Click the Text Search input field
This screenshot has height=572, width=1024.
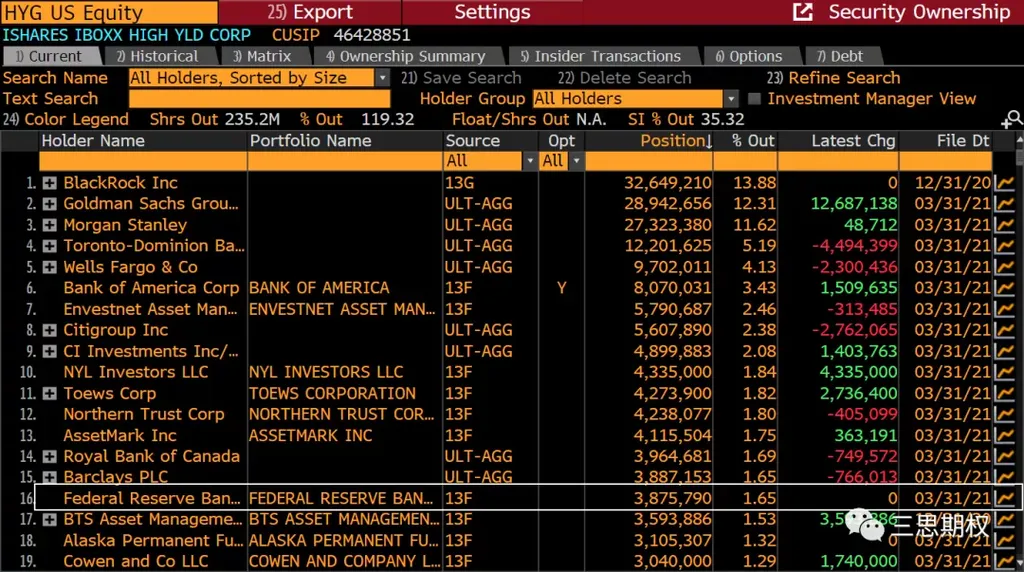[x=259, y=99]
